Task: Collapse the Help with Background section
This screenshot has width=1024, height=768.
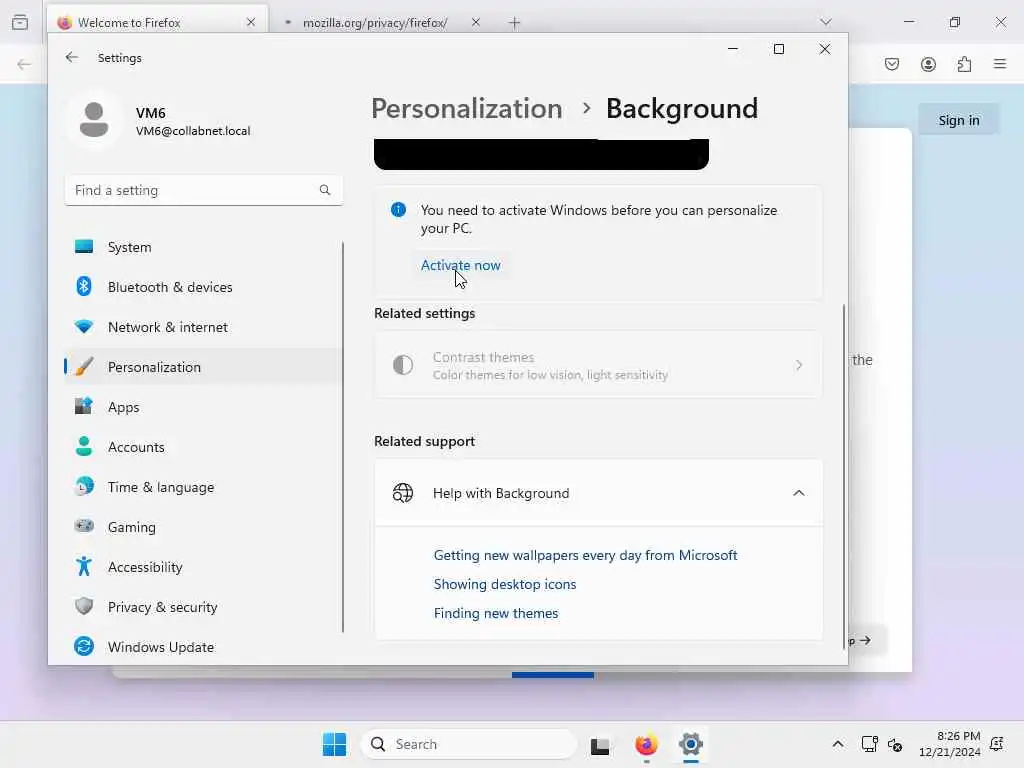Action: point(799,493)
